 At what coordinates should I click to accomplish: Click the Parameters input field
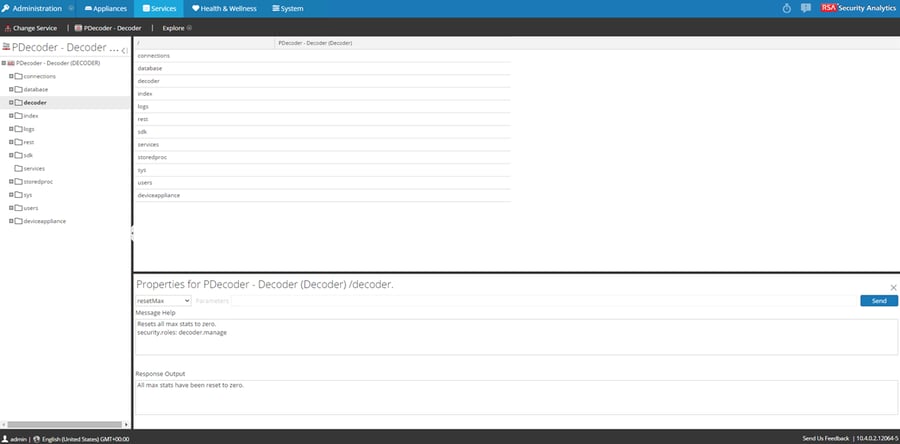click(x=544, y=301)
